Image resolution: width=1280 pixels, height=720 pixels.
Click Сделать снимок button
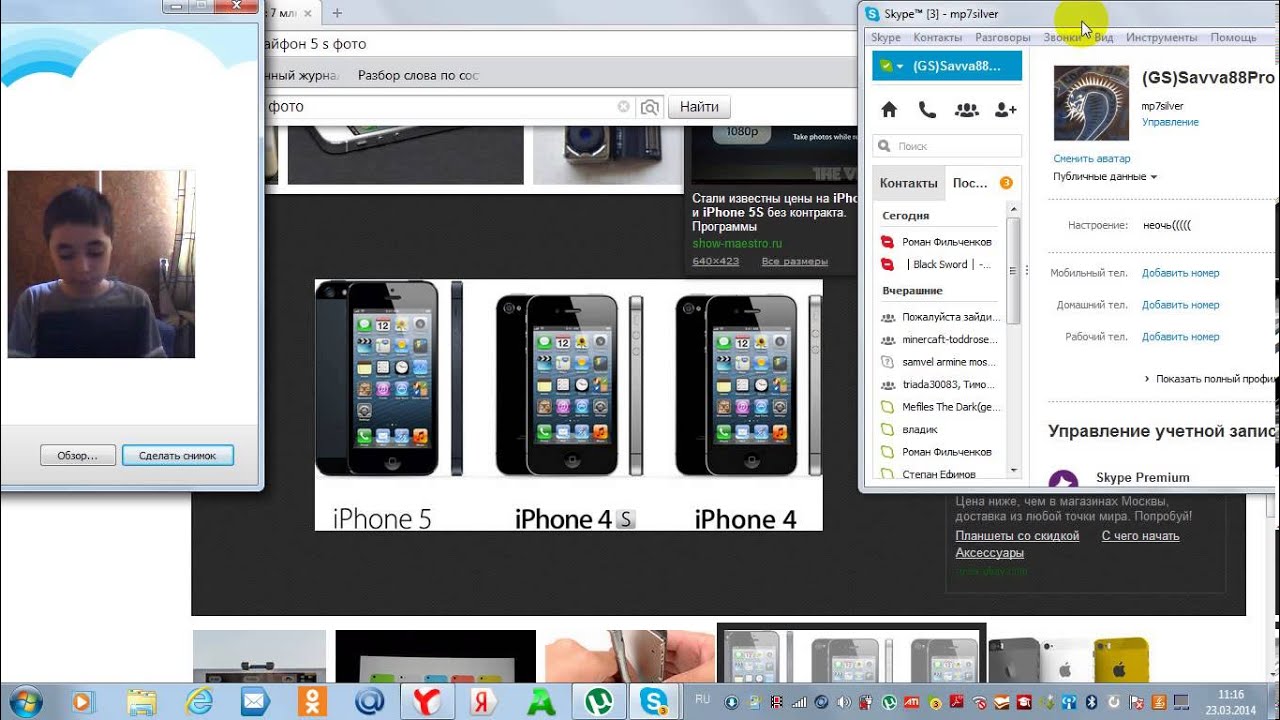coord(178,456)
